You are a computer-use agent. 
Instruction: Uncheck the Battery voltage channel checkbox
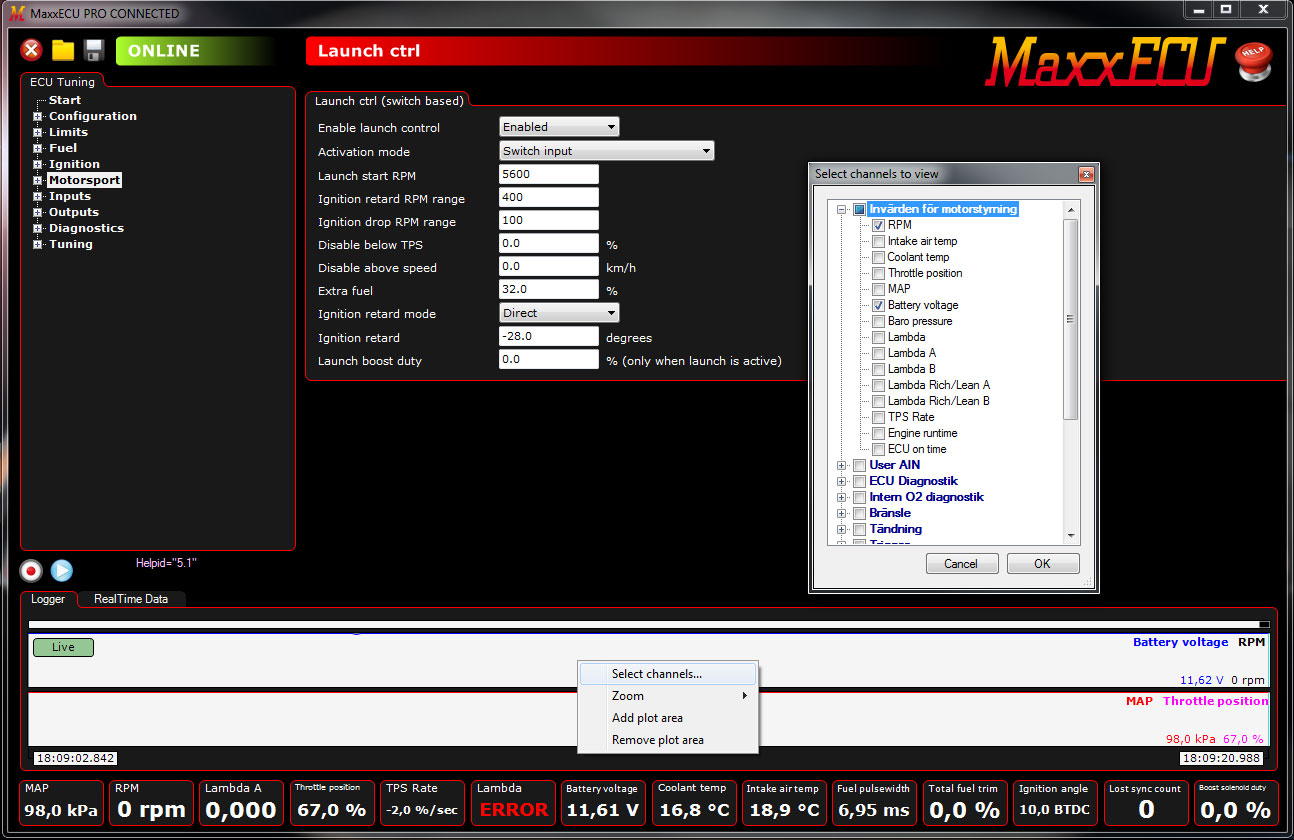878,305
